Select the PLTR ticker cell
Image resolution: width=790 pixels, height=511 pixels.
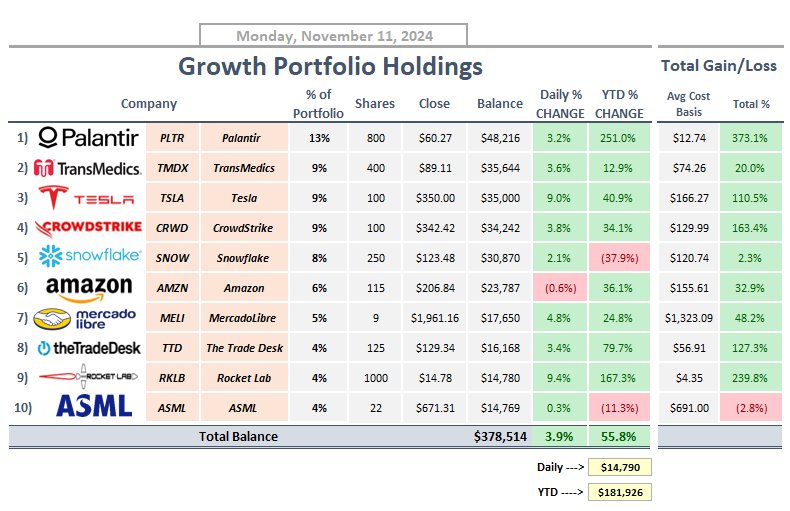(x=172, y=137)
